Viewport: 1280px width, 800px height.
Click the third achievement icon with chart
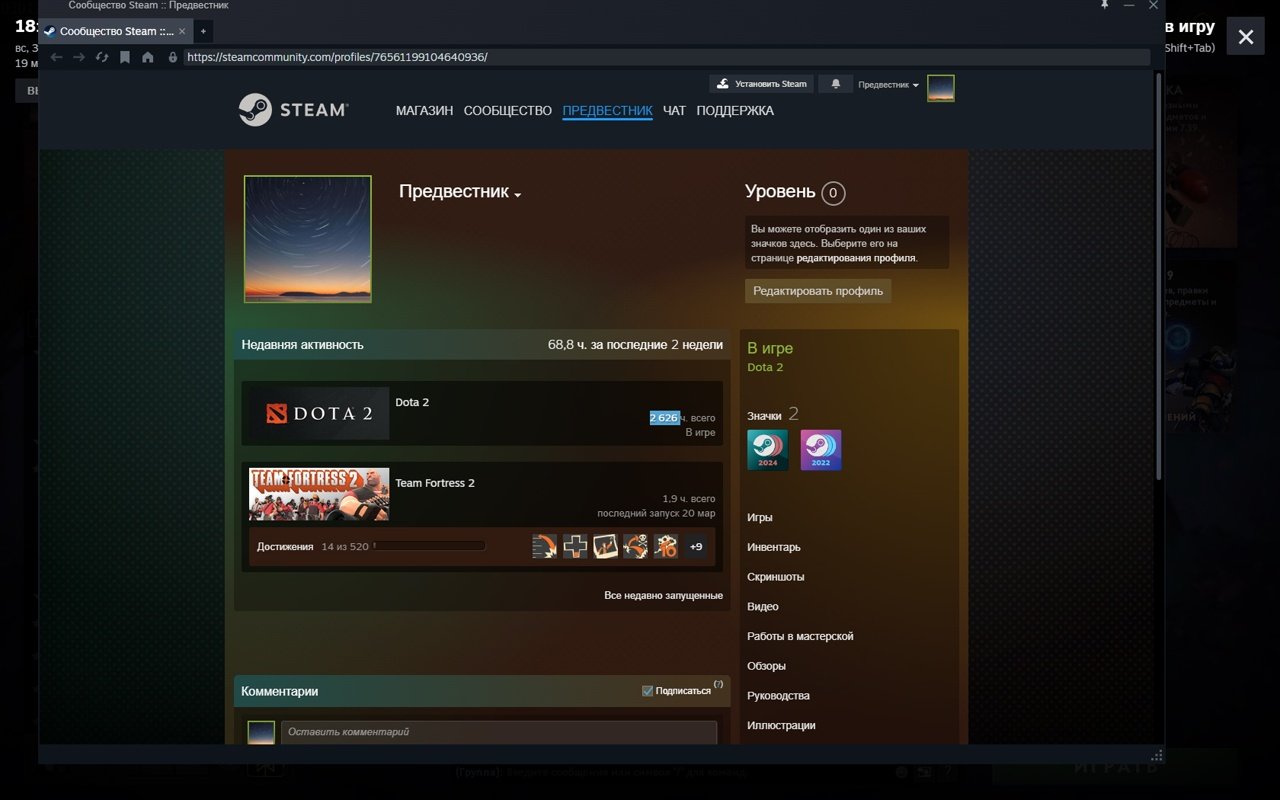click(605, 546)
